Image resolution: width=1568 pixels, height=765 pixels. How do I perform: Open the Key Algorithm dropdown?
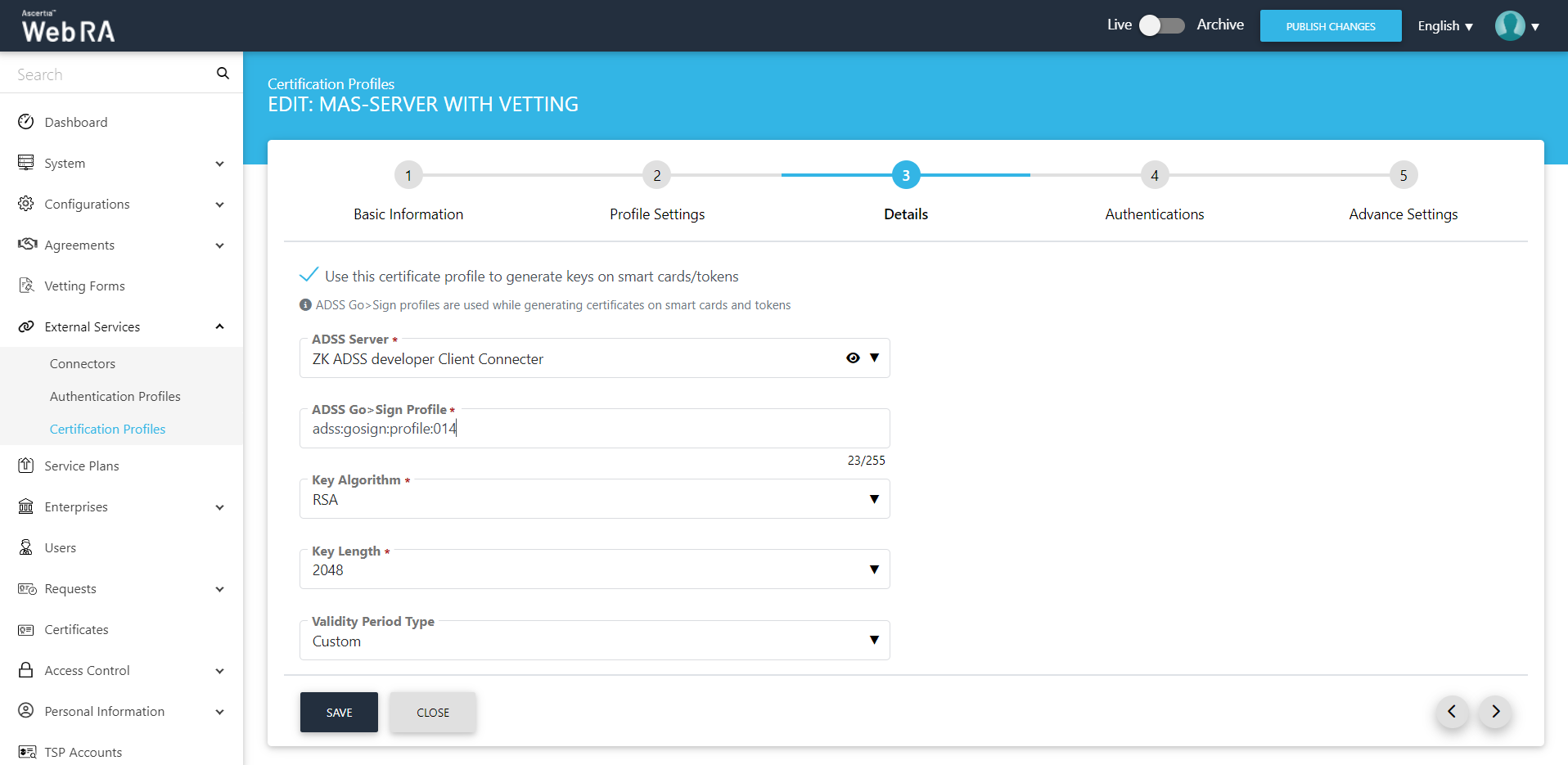(874, 499)
